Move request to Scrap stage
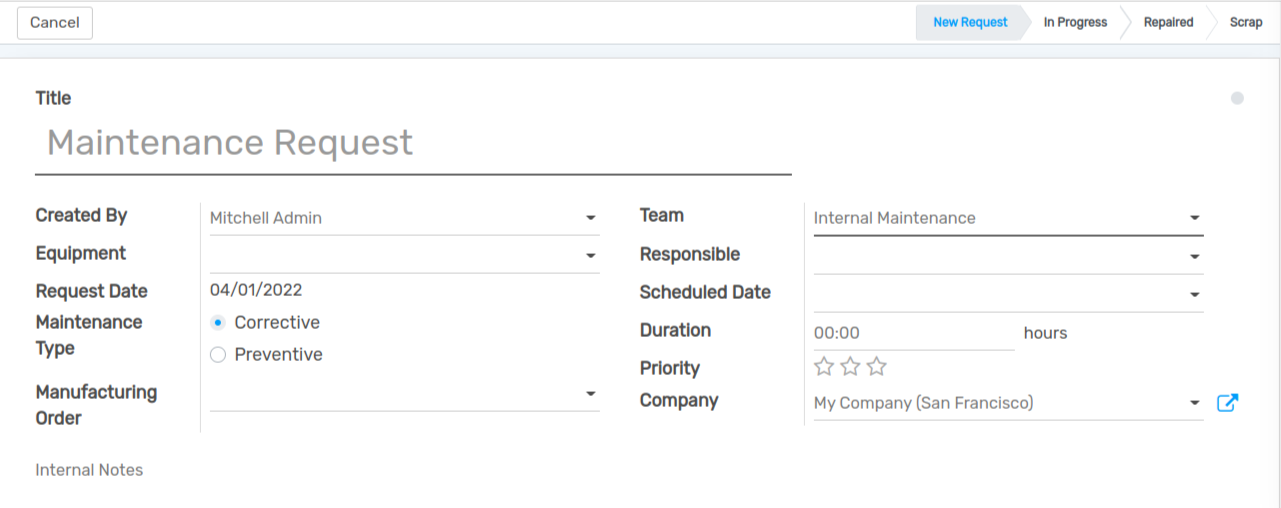Image resolution: width=1281 pixels, height=508 pixels. click(x=1245, y=22)
